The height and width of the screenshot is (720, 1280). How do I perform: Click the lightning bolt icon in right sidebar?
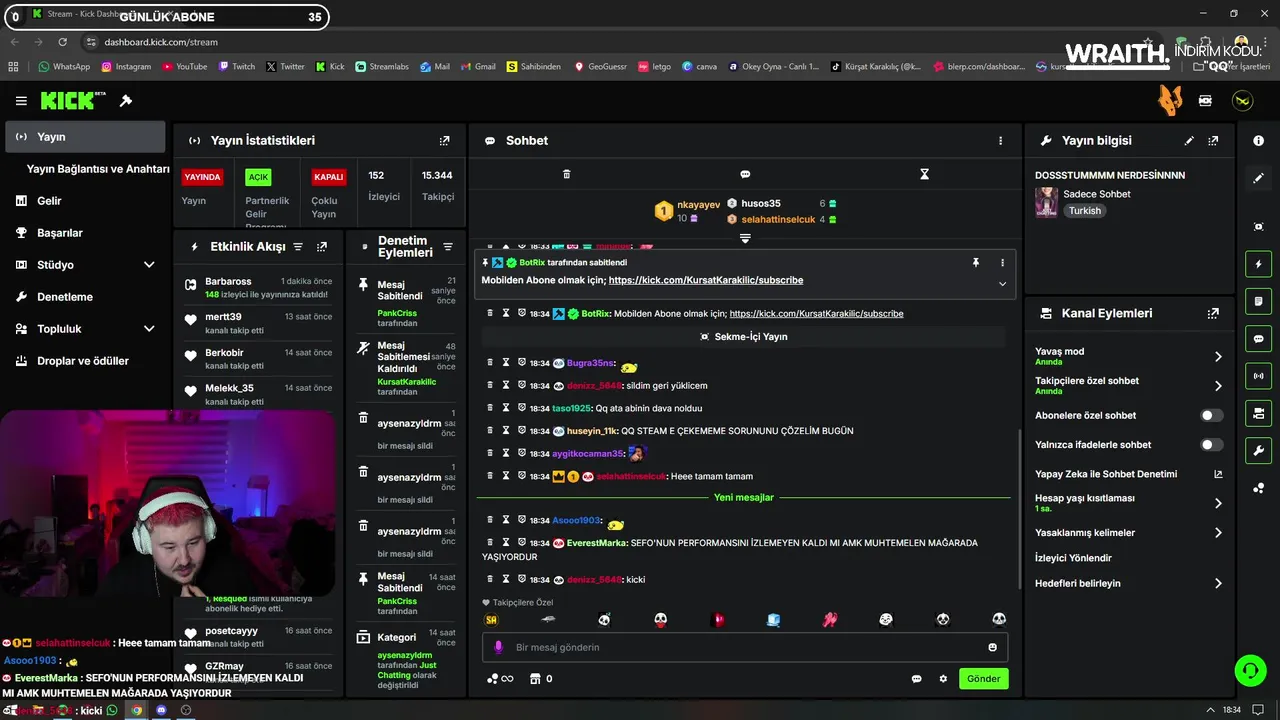[x=1259, y=264]
